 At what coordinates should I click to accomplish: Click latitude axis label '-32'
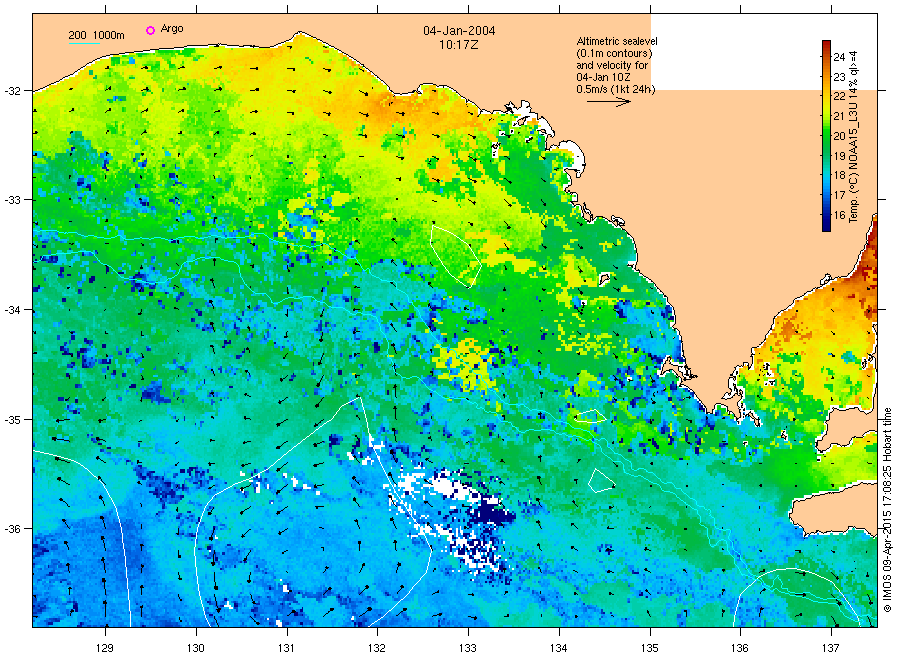(12, 91)
